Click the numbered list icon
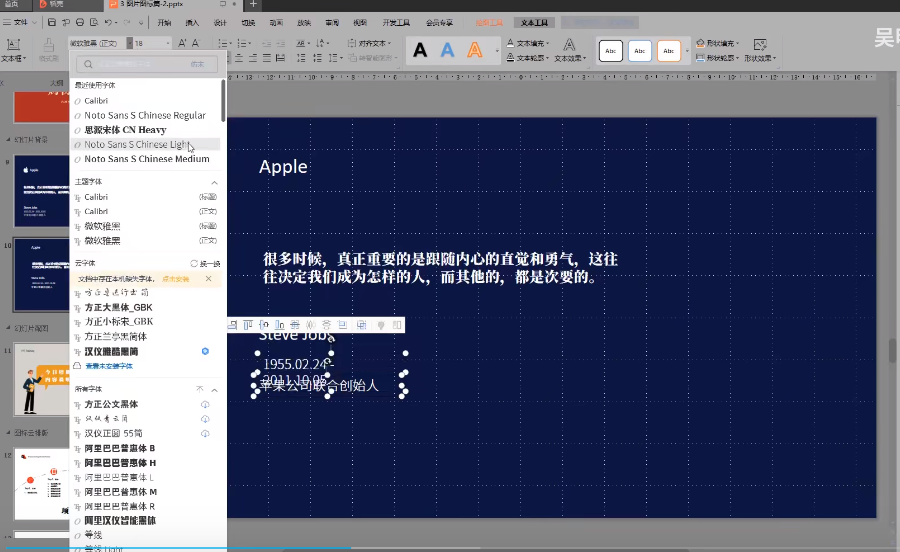This screenshot has height=552, width=900. click(x=243, y=43)
